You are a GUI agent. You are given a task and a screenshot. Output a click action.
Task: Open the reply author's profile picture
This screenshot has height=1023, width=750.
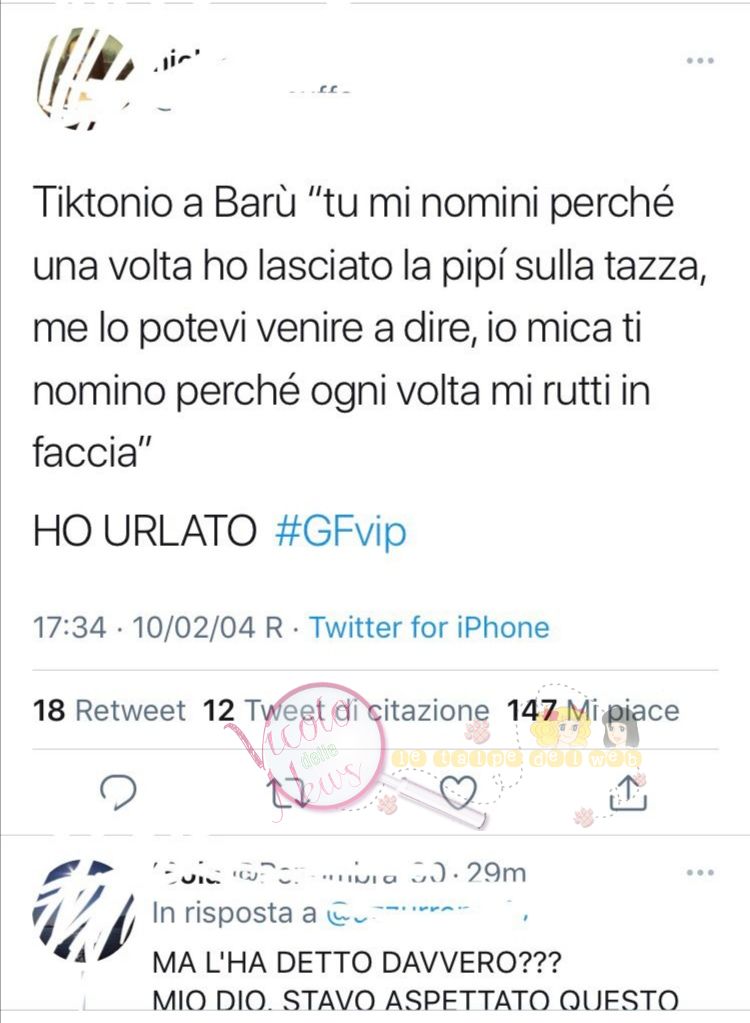pos(83,910)
